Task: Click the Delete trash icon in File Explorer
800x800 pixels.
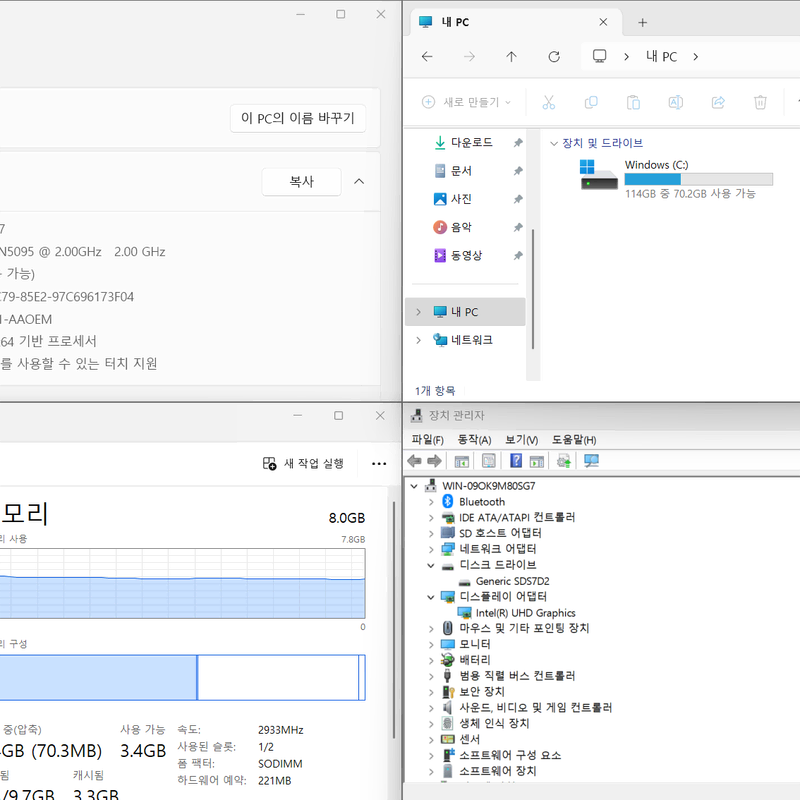Action: click(x=760, y=103)
